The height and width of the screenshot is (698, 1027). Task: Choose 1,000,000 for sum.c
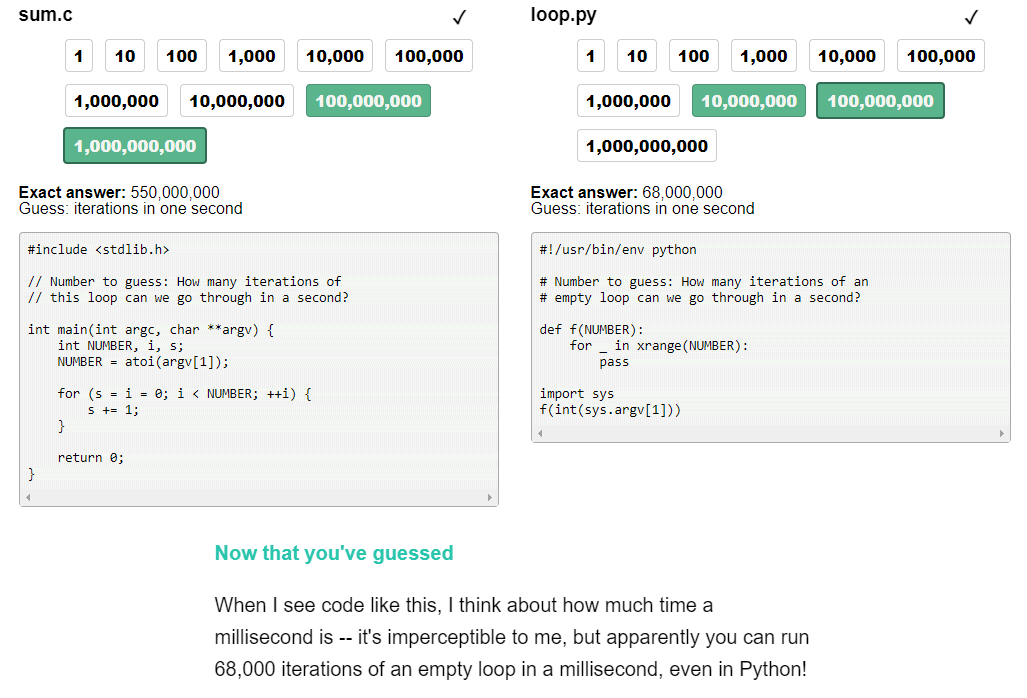click(117, 101)
